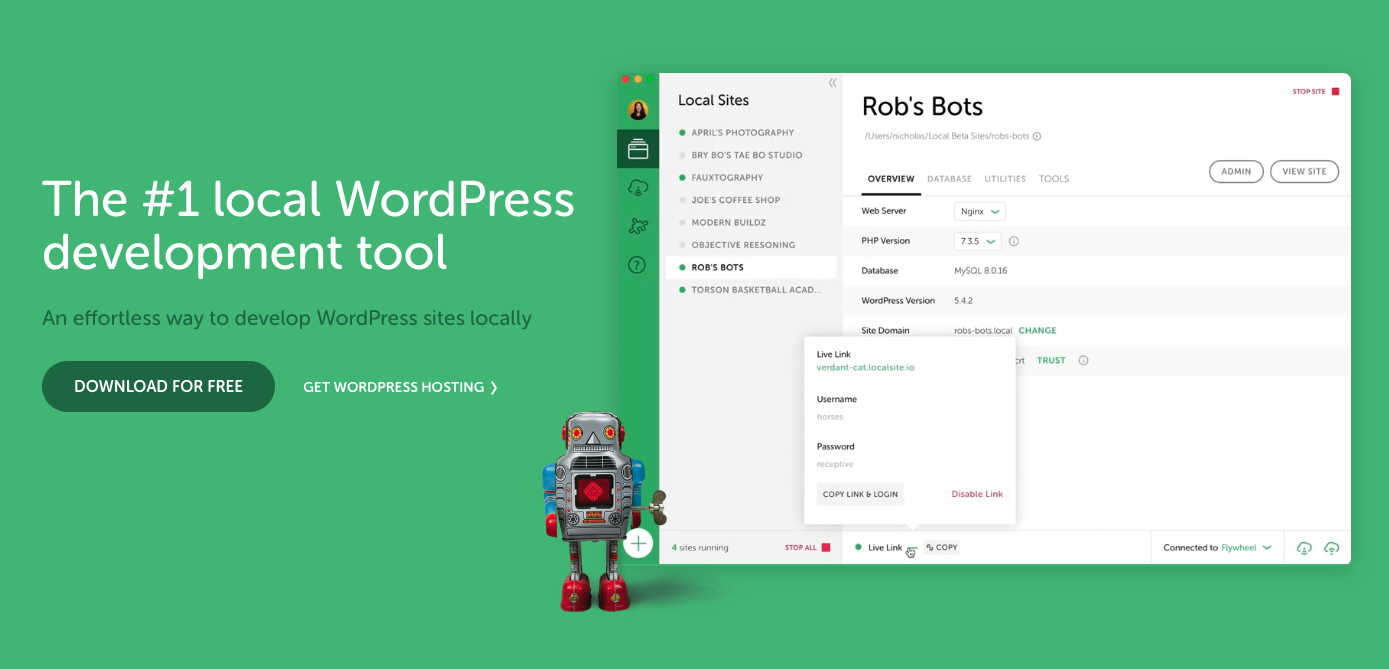Click the password value 'receptive'
Viewport: 1389px width, 669px height.
[x=835, y=465]
